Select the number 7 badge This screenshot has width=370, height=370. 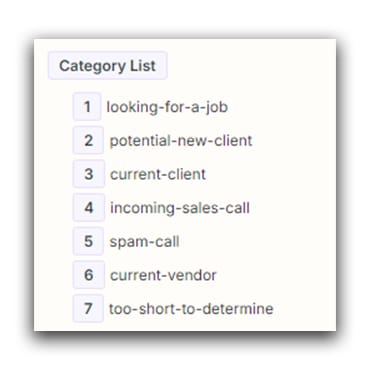88,308
